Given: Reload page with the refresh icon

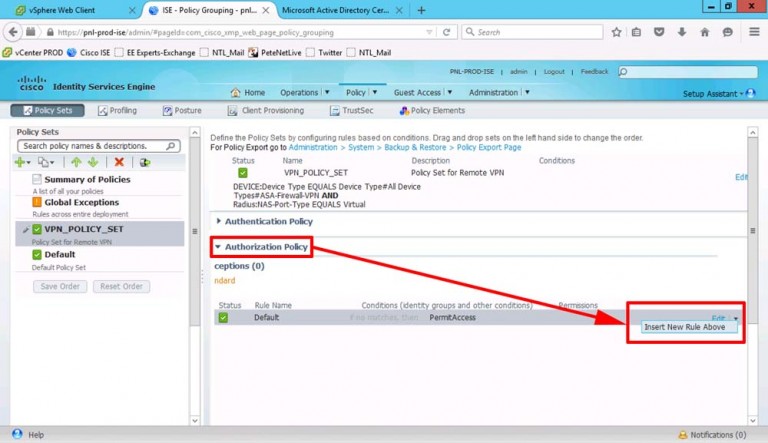Looking at the screenshot, I should pyautogui.click(x=446, y=32).
